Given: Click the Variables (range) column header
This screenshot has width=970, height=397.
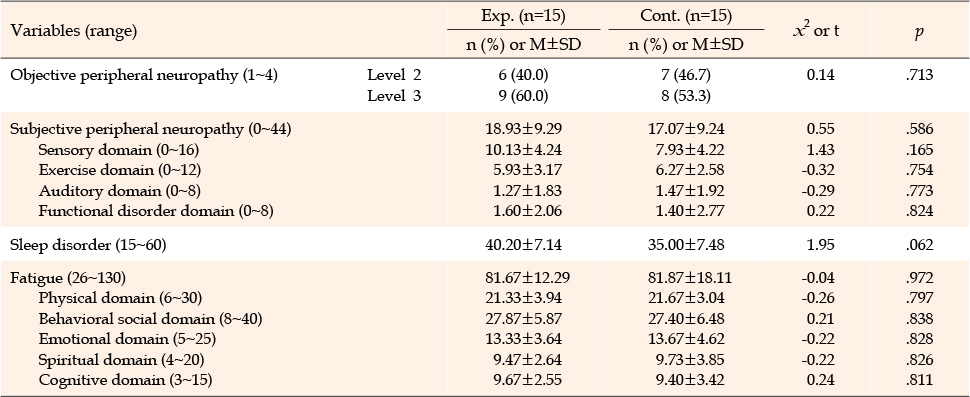Looking at the screenshot, I should [x=74, y=30].
